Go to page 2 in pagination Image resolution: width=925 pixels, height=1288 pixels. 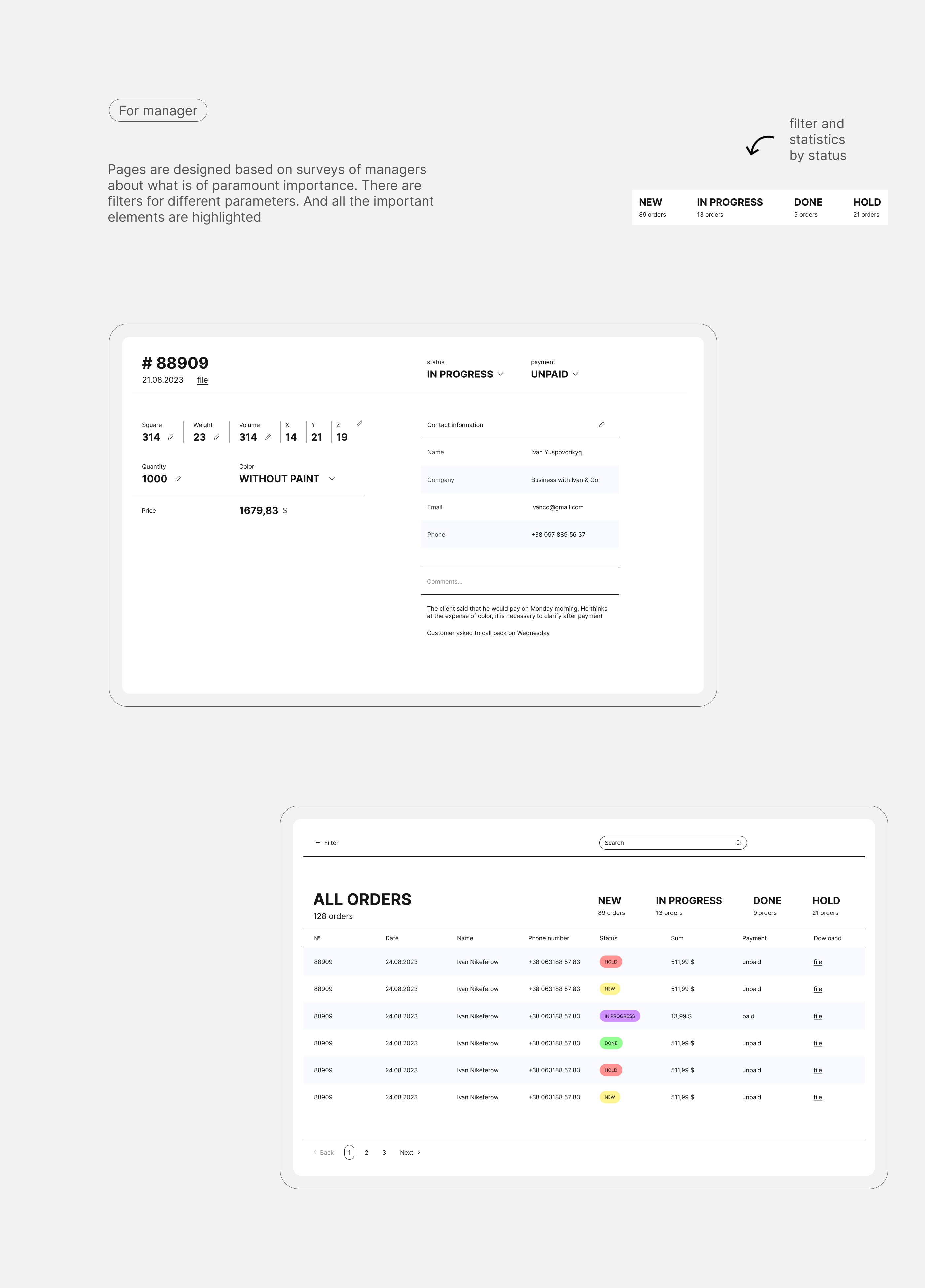(366, 1152)
